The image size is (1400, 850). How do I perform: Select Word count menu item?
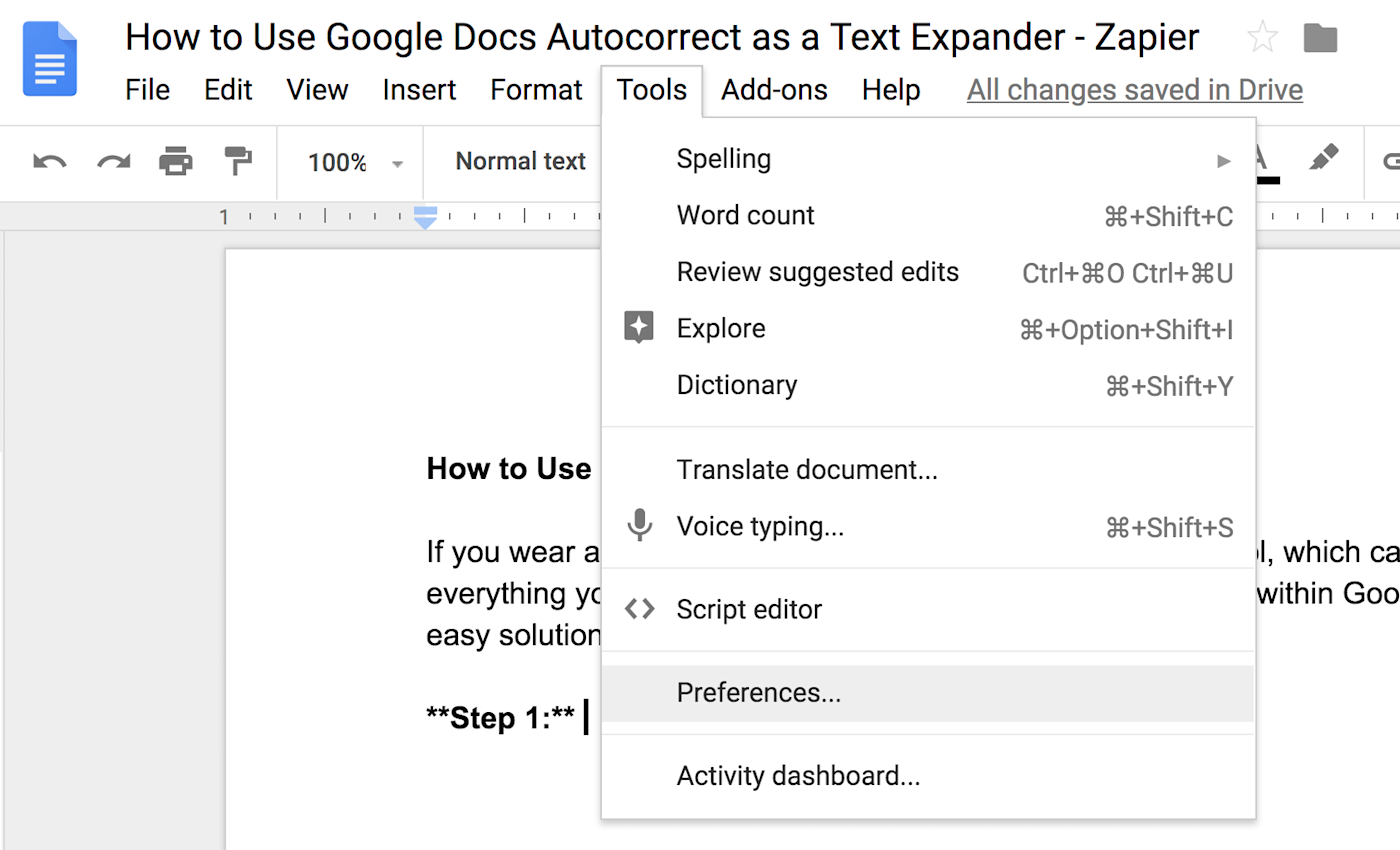coord(928,215)
